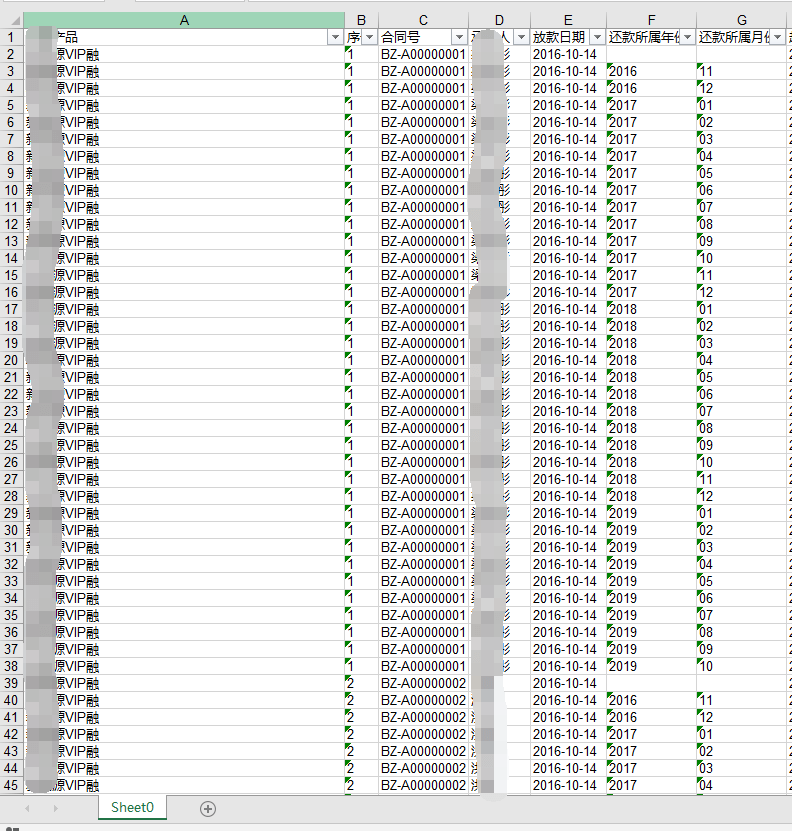Click the previous sheet navigation arrow
Screen dimensions: 792x831
pos(27,808)
